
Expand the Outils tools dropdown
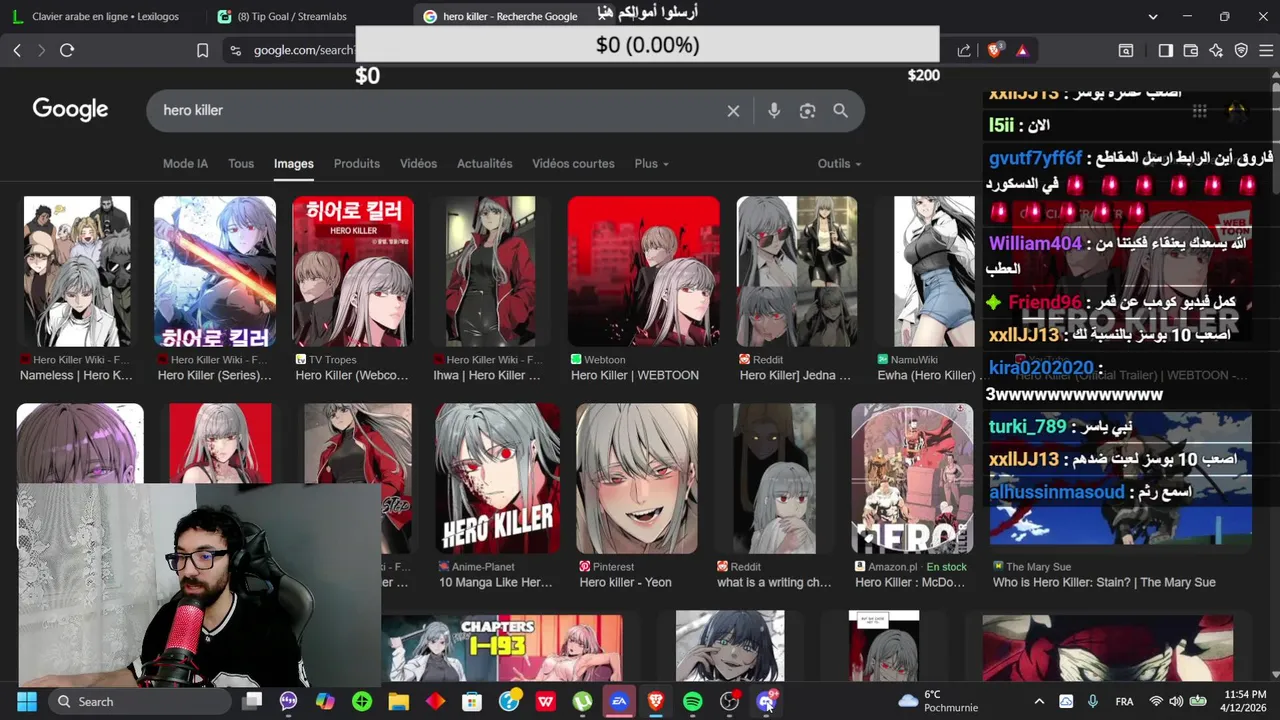click(839, 163)
